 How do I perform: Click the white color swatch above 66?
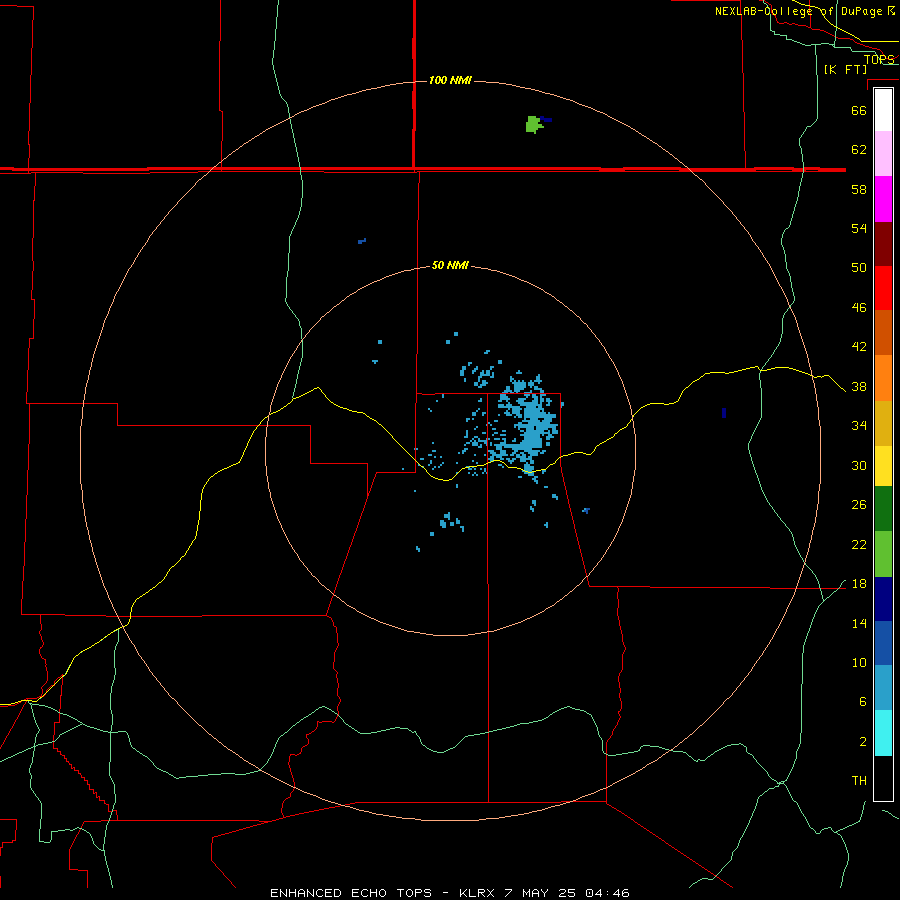[883, 110]
